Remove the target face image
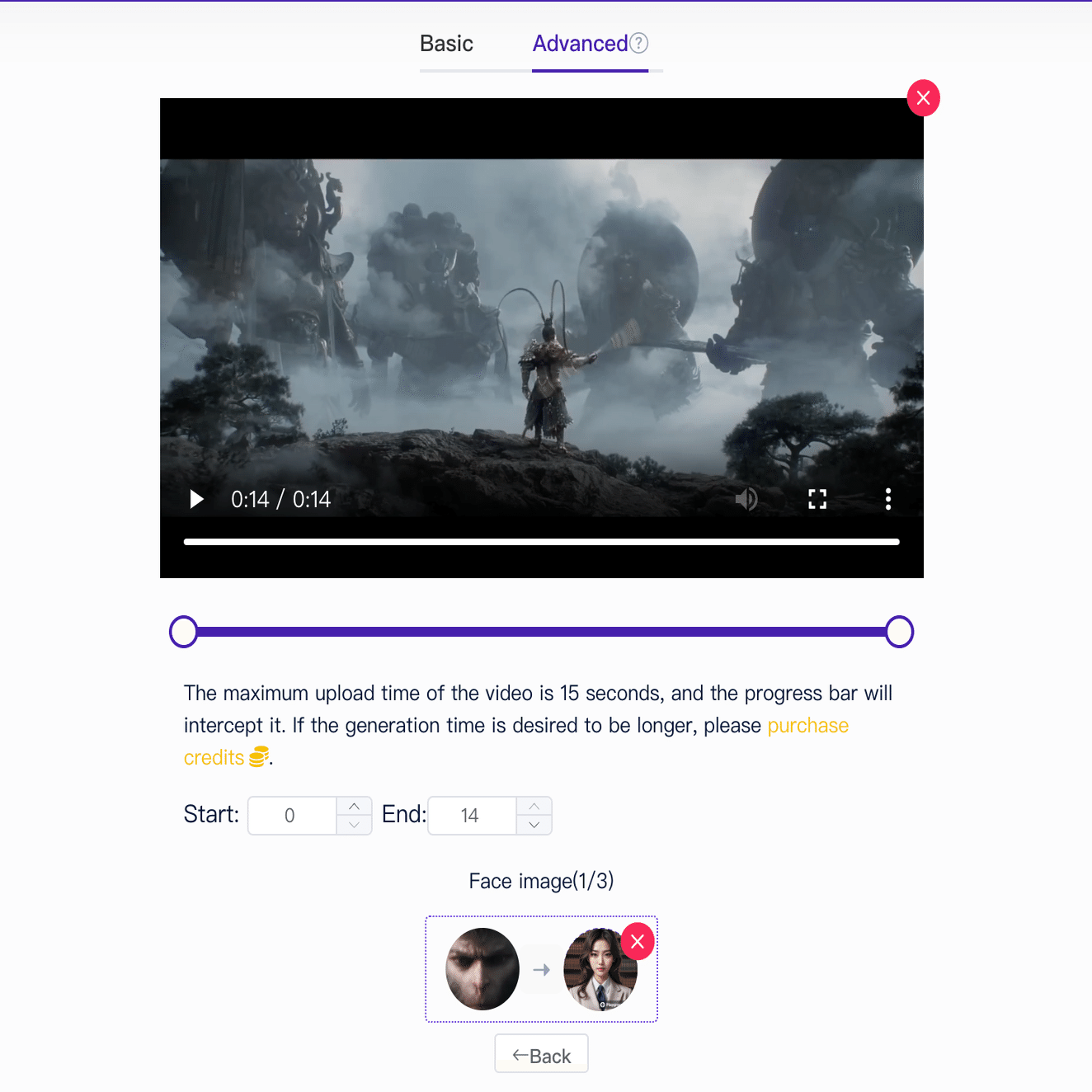This screenshot has height=1092, width=1092. tap(638, 941)
